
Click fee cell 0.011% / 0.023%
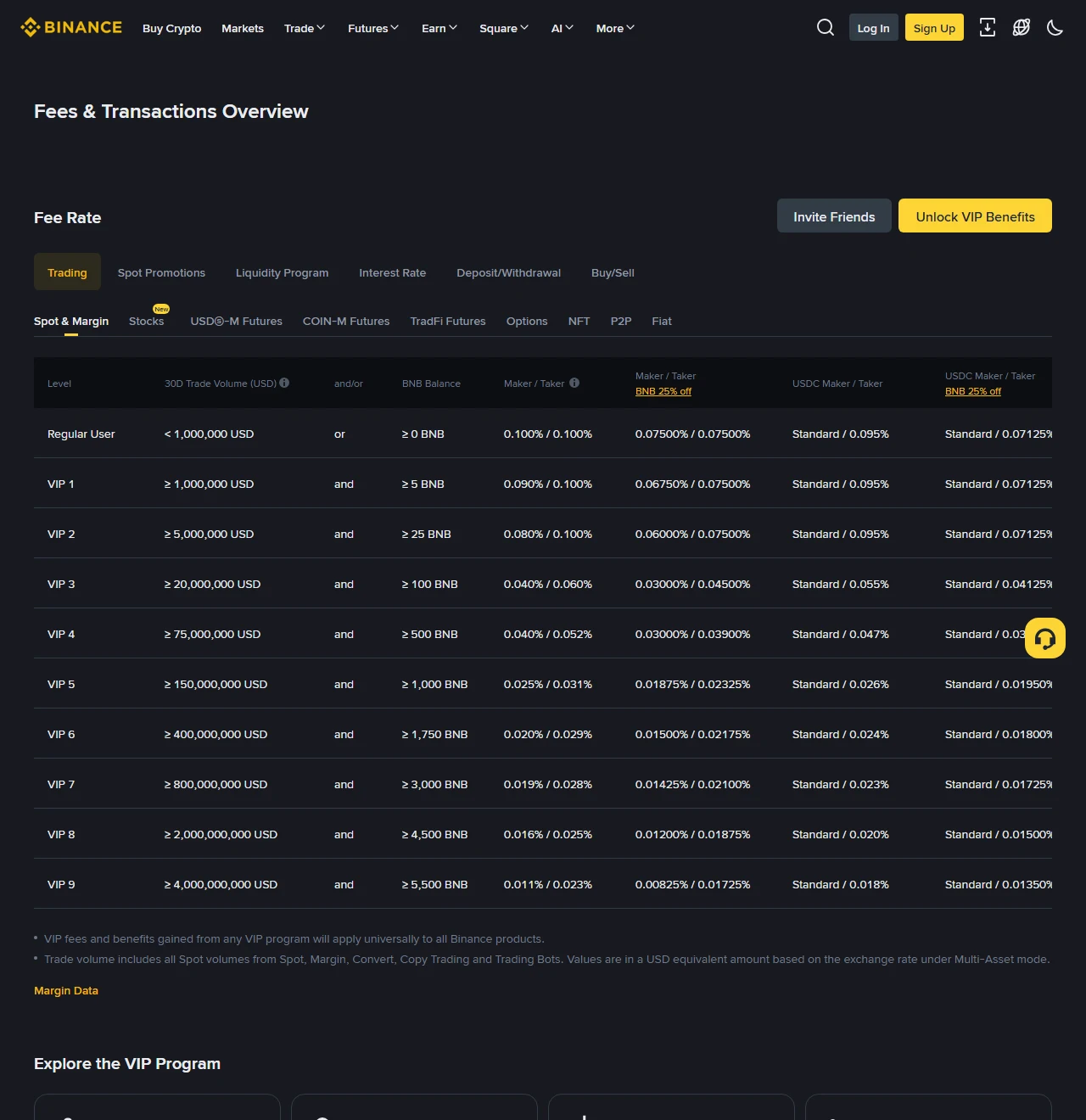tap(548, 884)
